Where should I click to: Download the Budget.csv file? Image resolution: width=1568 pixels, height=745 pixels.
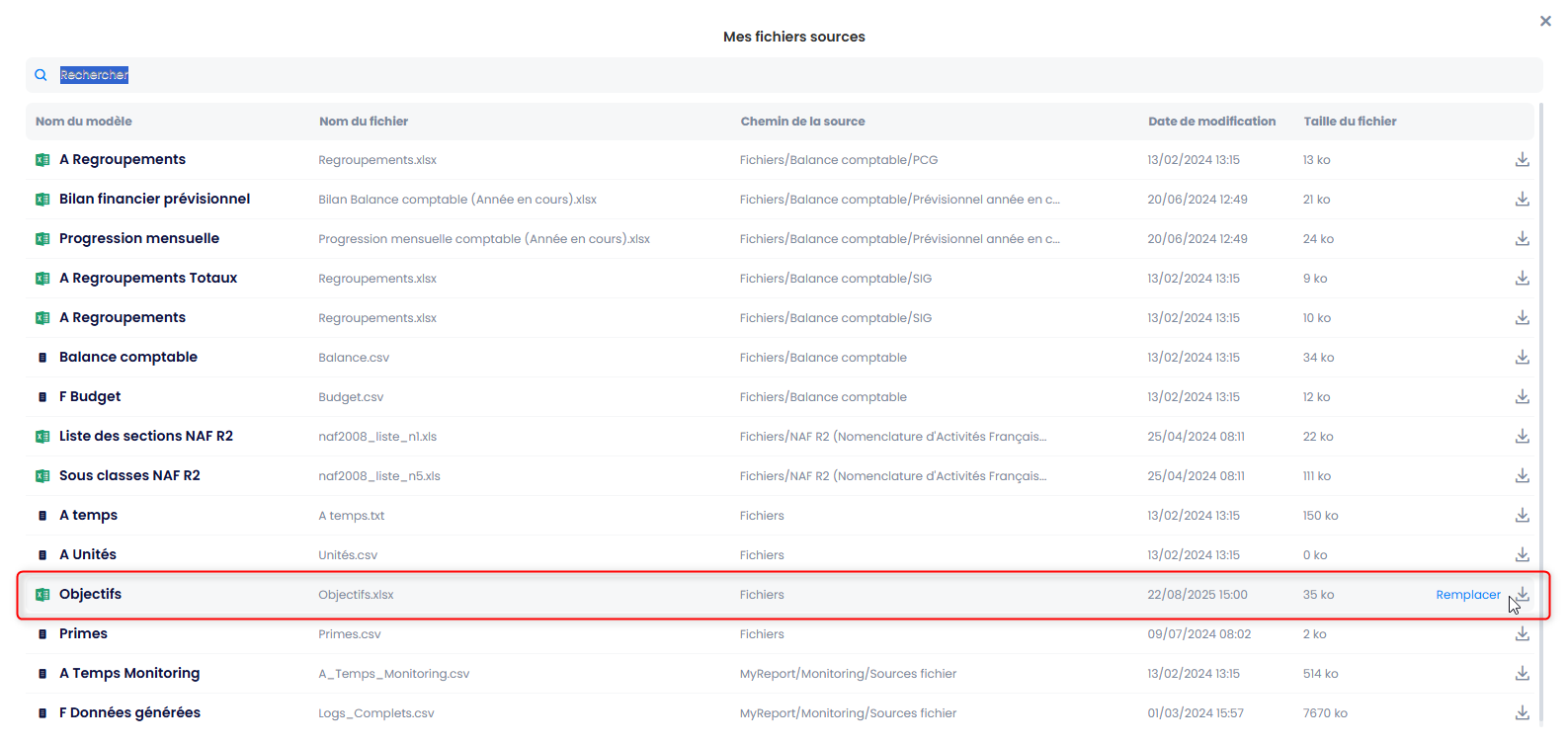pyautogui.click(x=1522, y=397)
